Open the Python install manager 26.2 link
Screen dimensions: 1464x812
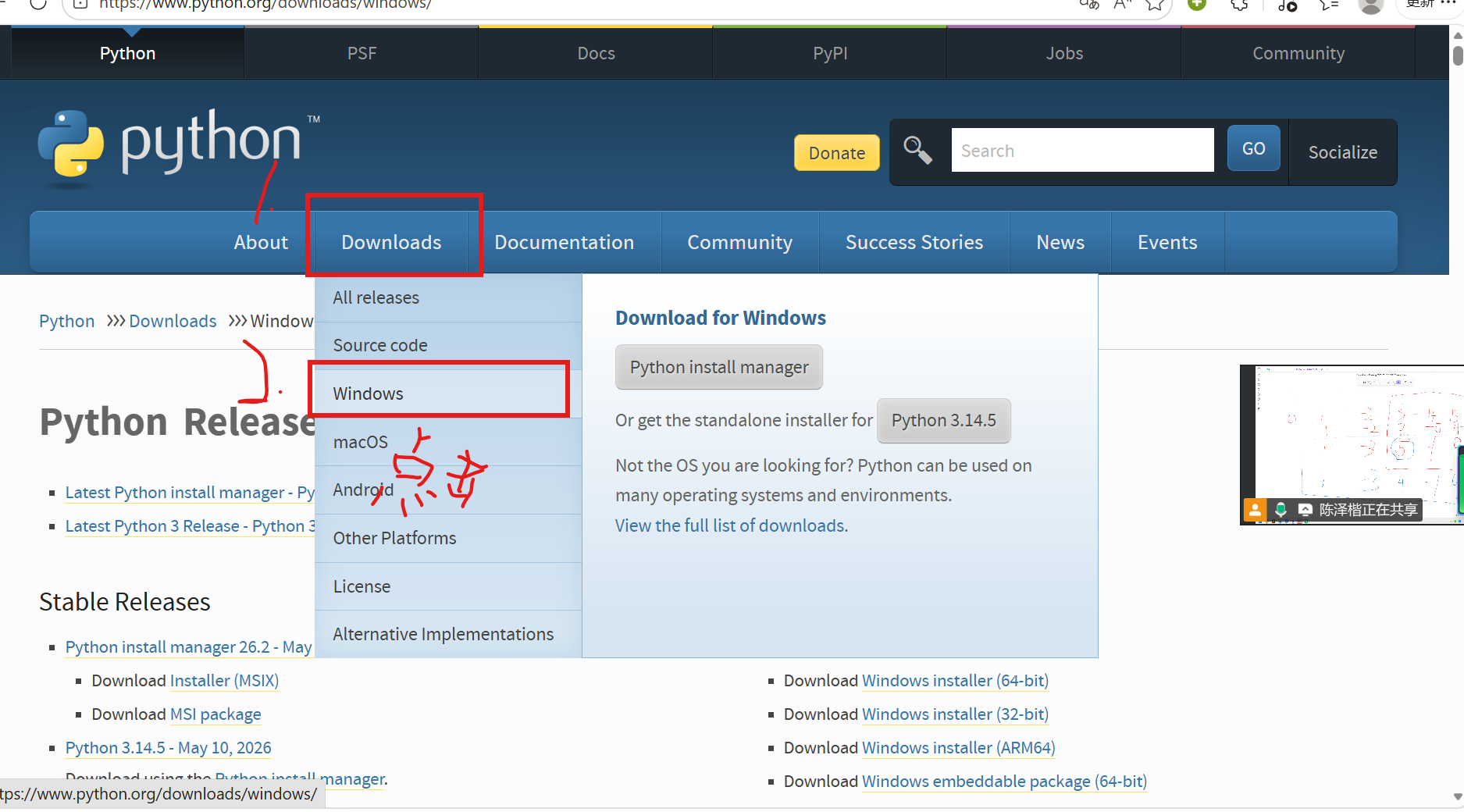click(189, 647)
